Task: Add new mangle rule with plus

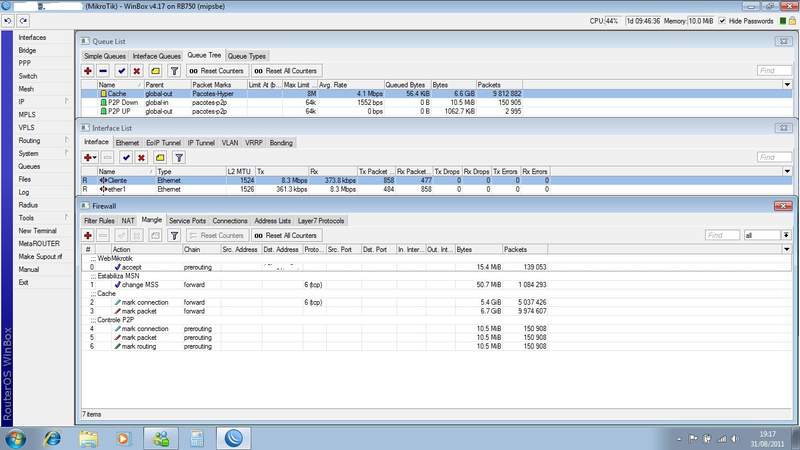Action: pos(88,235)
